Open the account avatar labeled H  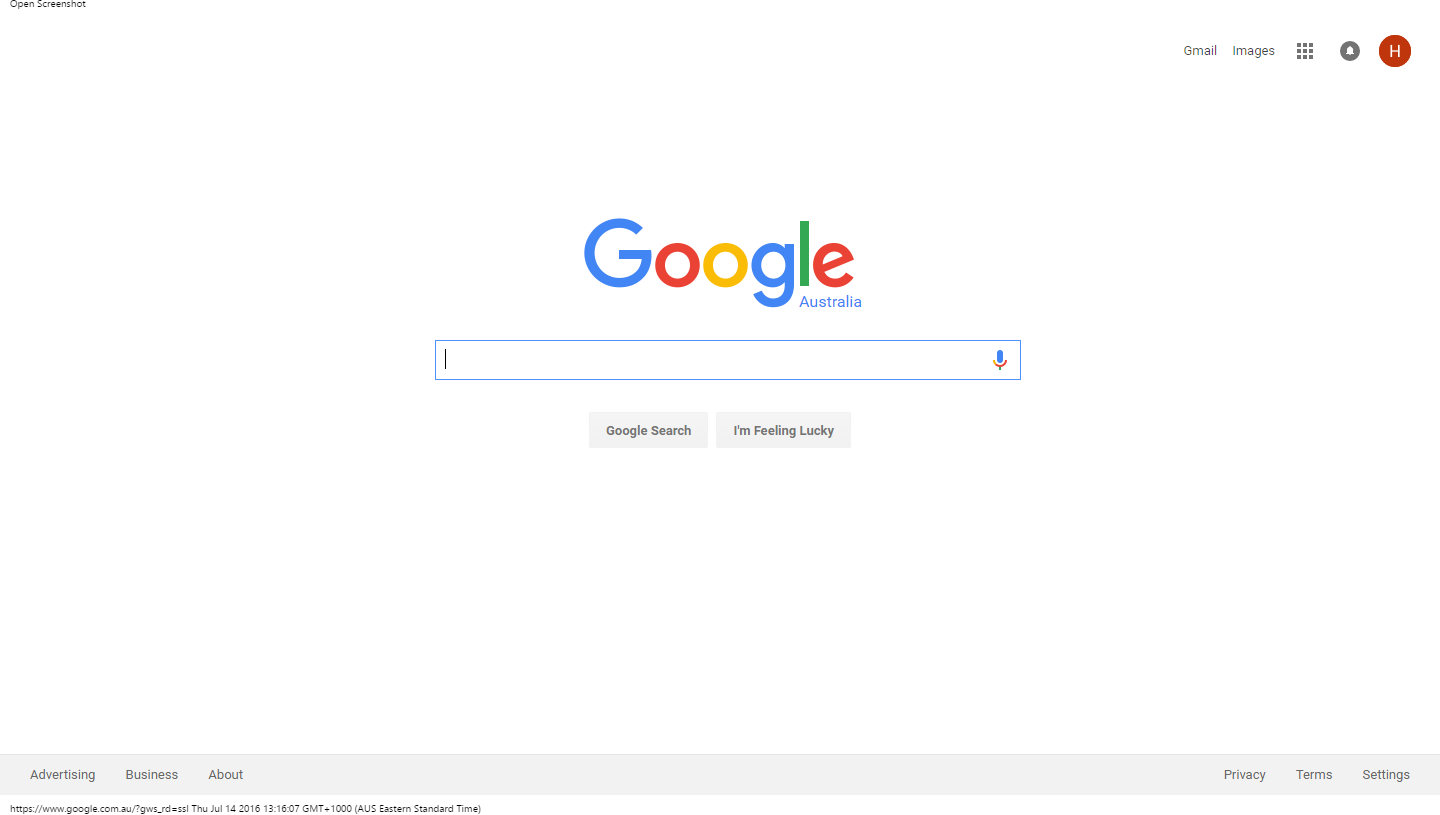(x=1395, y=51)
